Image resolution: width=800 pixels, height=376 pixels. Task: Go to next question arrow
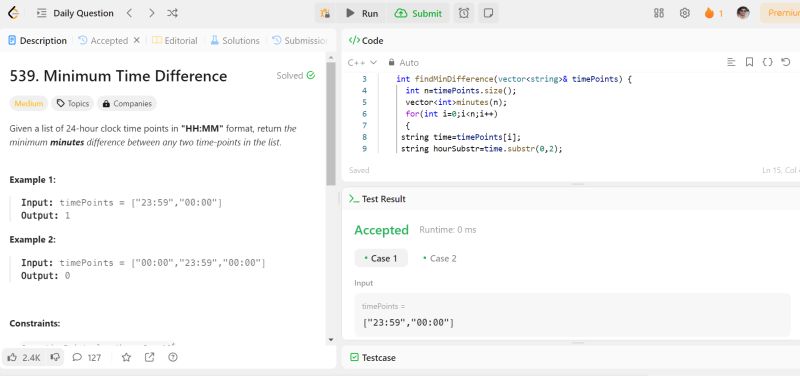[152, 13]
